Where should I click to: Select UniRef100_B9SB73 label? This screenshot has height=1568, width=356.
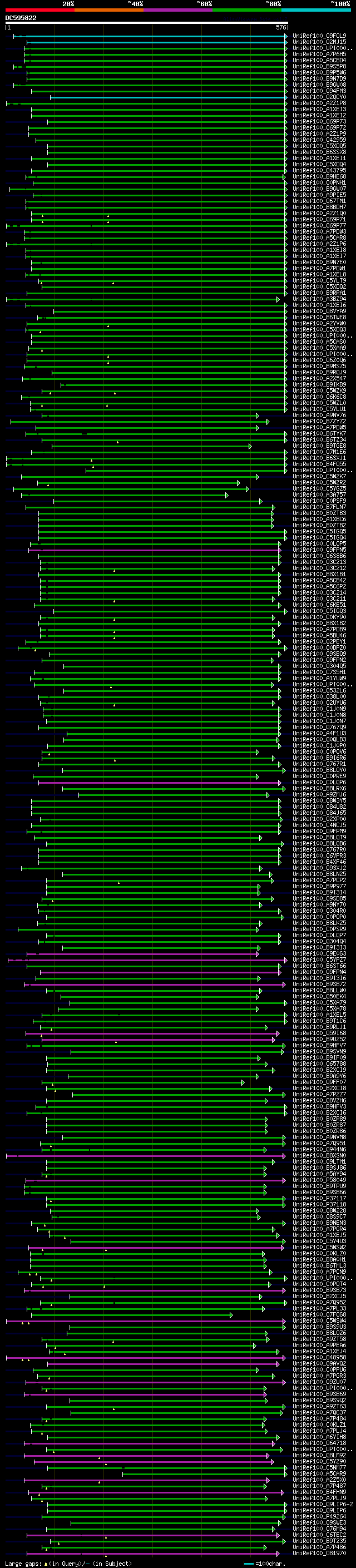tap(319, 1290)
